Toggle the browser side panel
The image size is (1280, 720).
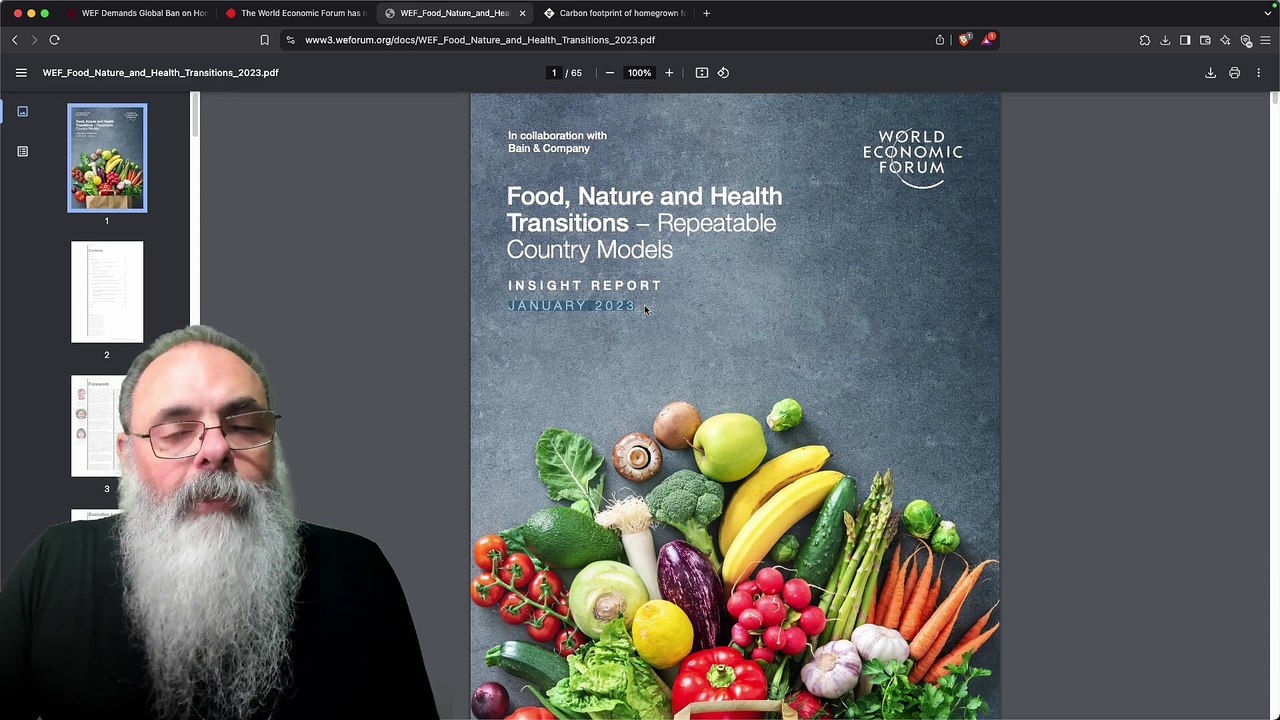coord(1185,40)
